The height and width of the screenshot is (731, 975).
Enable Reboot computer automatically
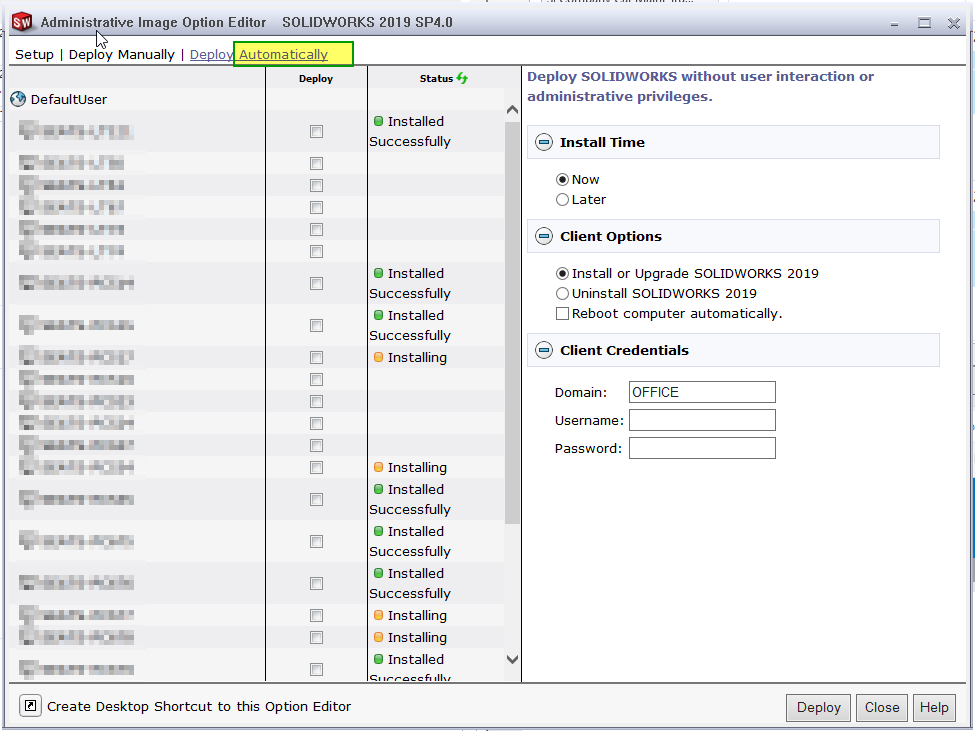pos(562,313)
